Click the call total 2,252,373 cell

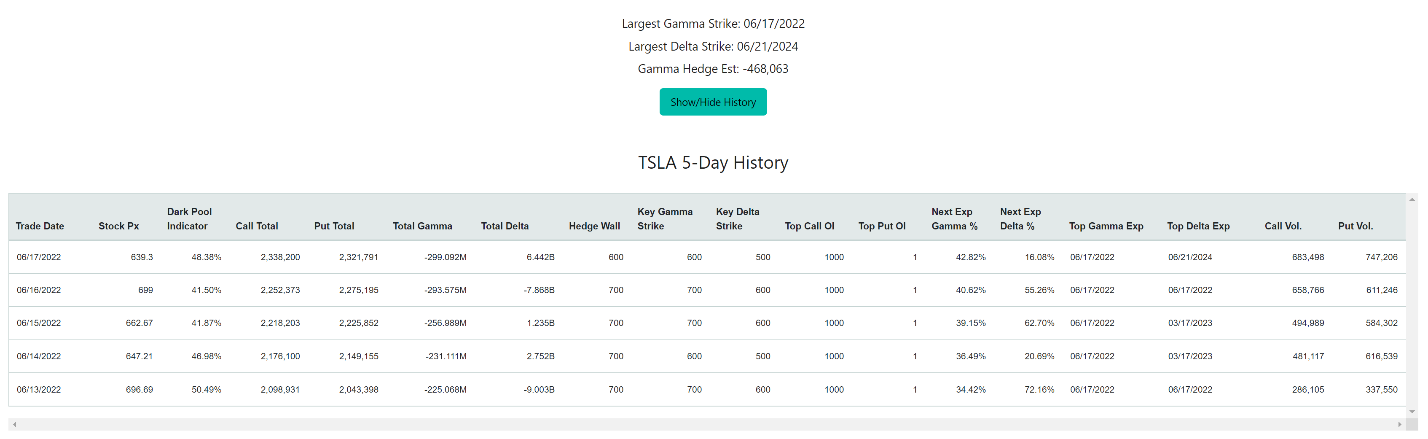point(279,290)
